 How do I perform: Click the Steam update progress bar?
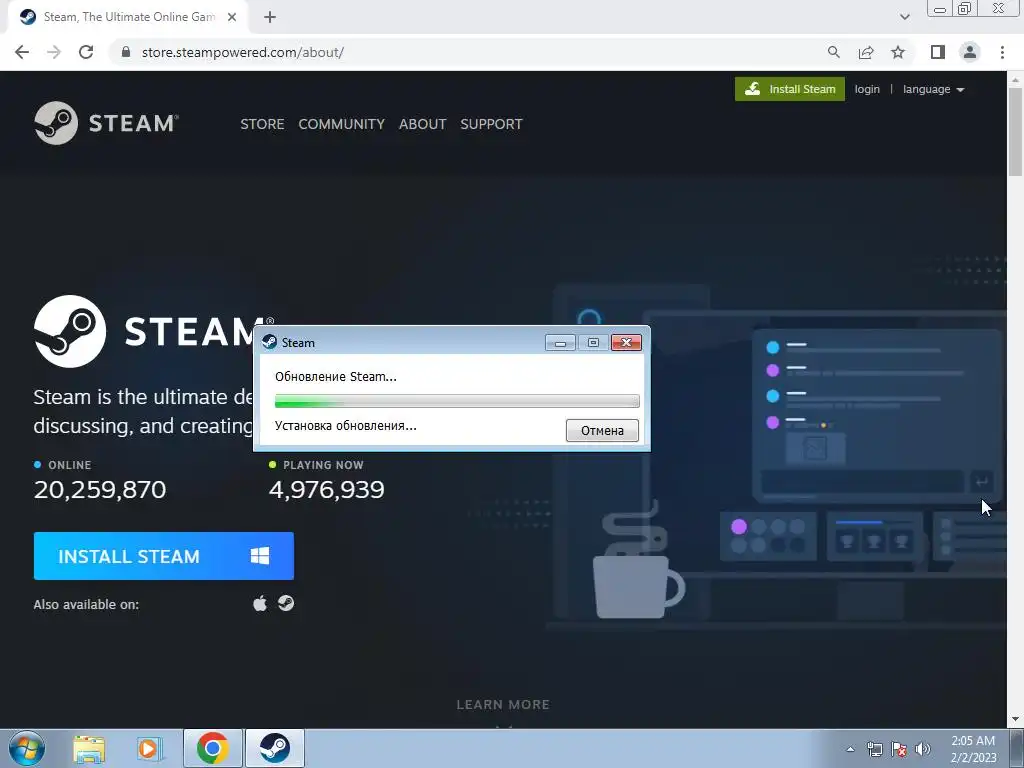[457, 401]
